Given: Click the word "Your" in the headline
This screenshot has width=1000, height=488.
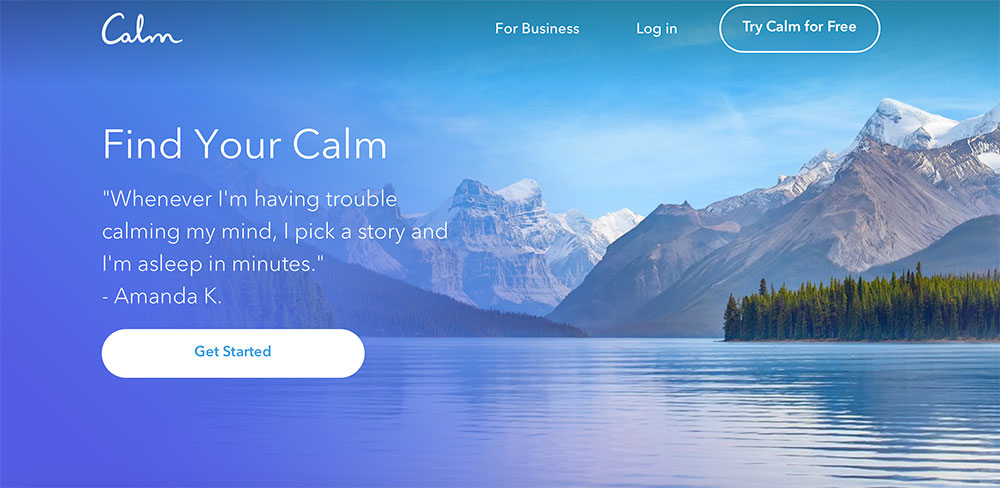Looking at the screenshot, I should [239, 145].
